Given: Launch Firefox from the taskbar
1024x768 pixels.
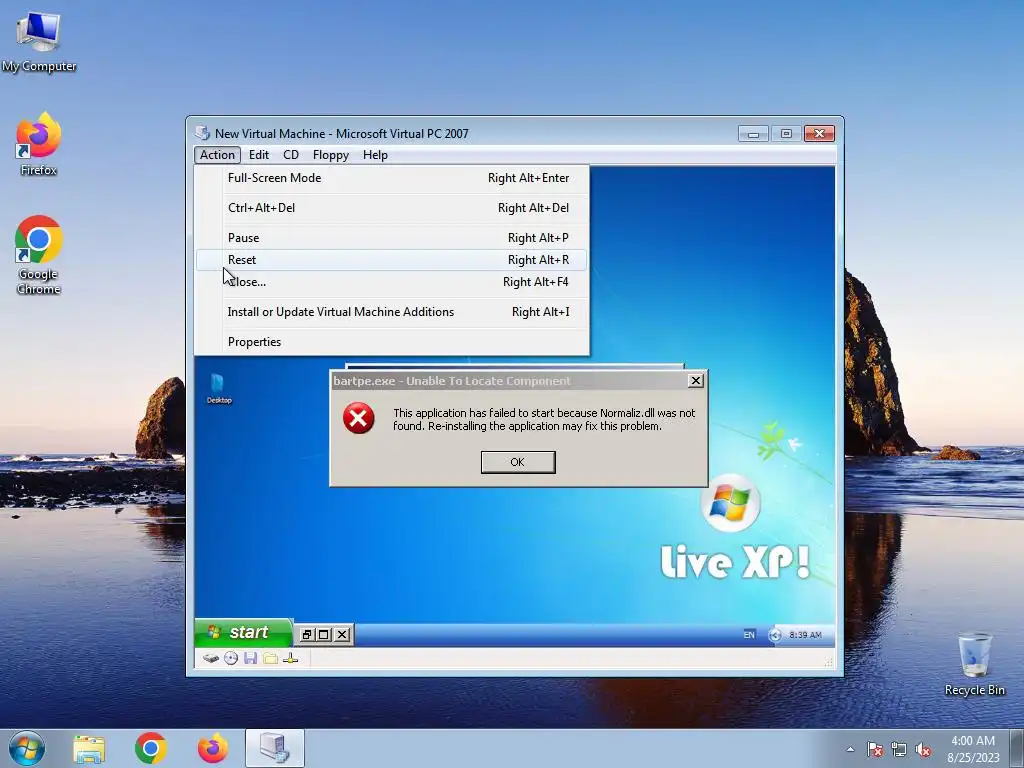Looking at the screenshot, I should [x=213, y=749].
